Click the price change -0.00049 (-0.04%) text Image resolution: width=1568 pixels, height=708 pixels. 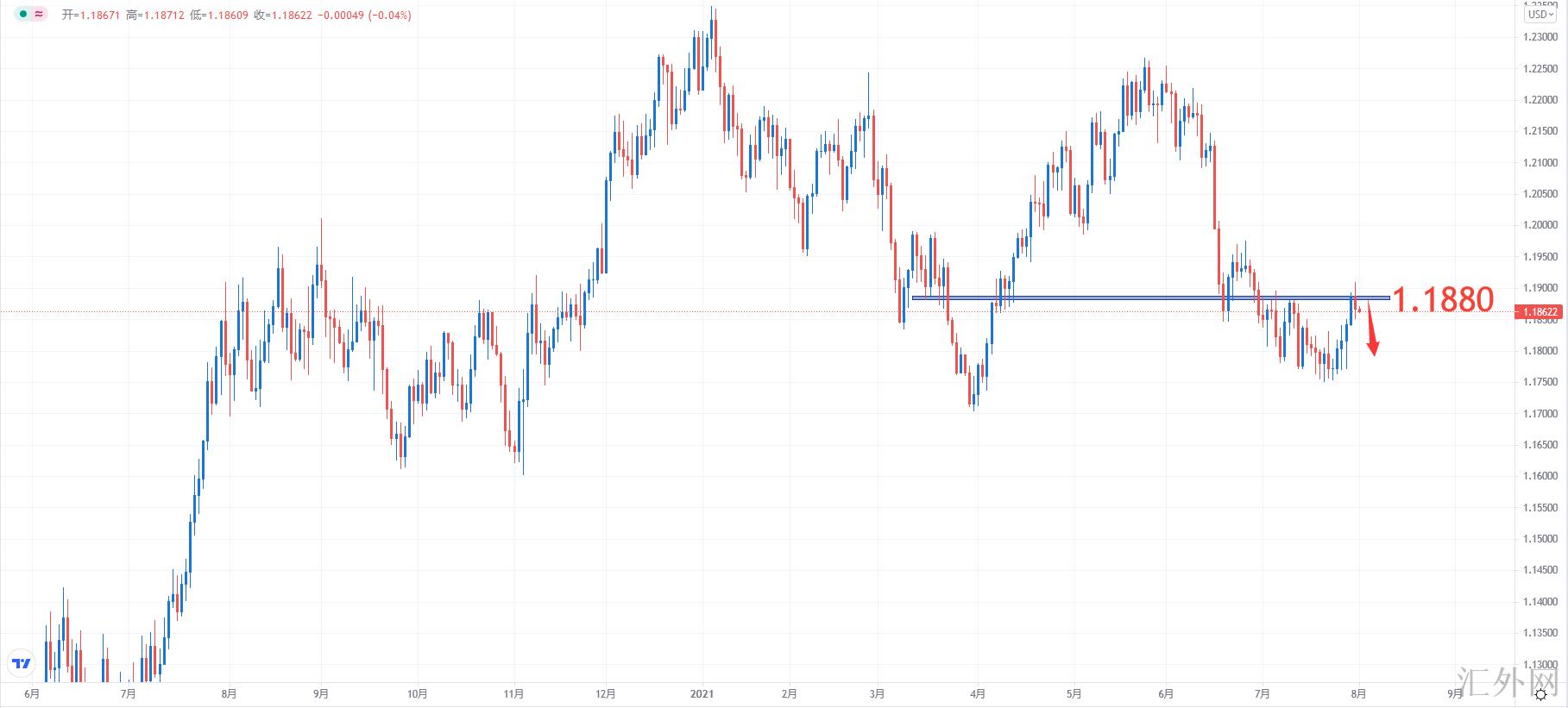tap(362, 16)
